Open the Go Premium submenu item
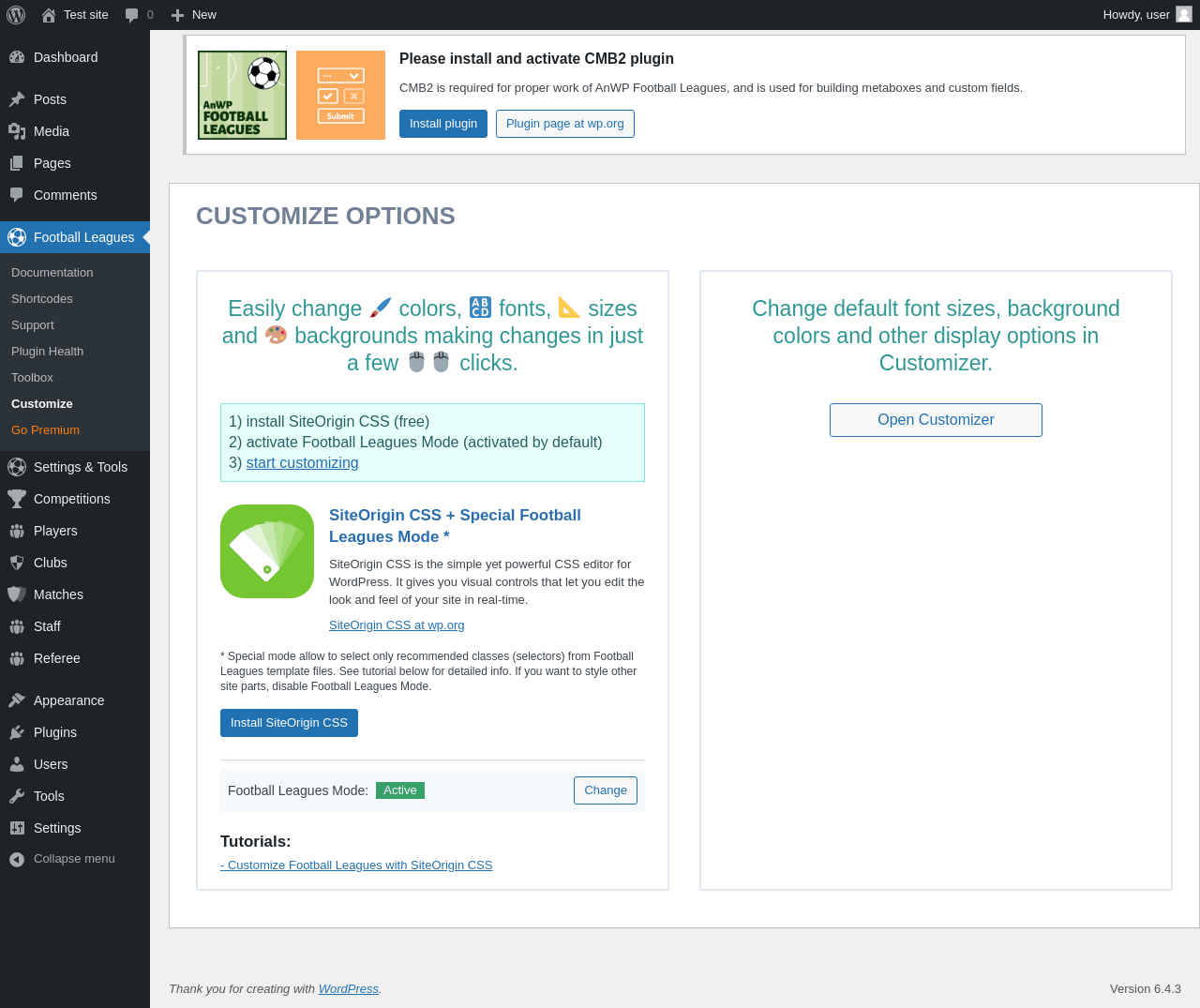The width and height of the screenshot is (1200, 1008). tap(46, 430)
